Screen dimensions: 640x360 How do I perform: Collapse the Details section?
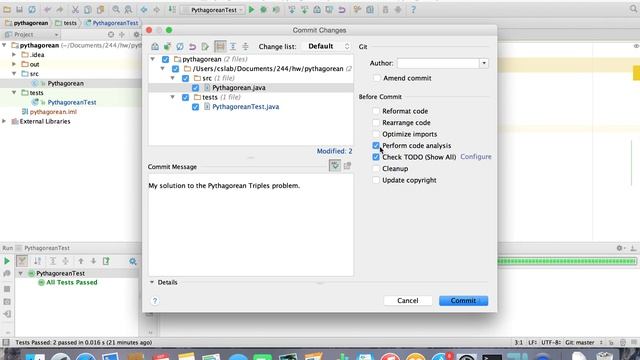point(152,282)
